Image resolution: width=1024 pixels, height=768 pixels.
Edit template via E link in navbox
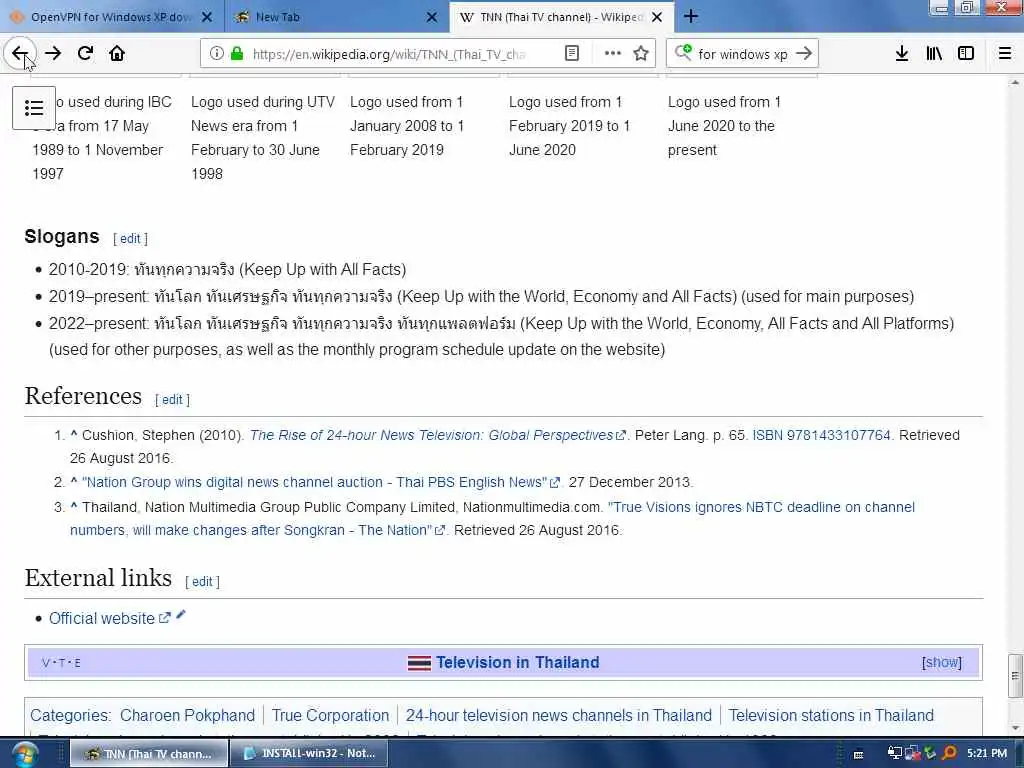point(77,663)
